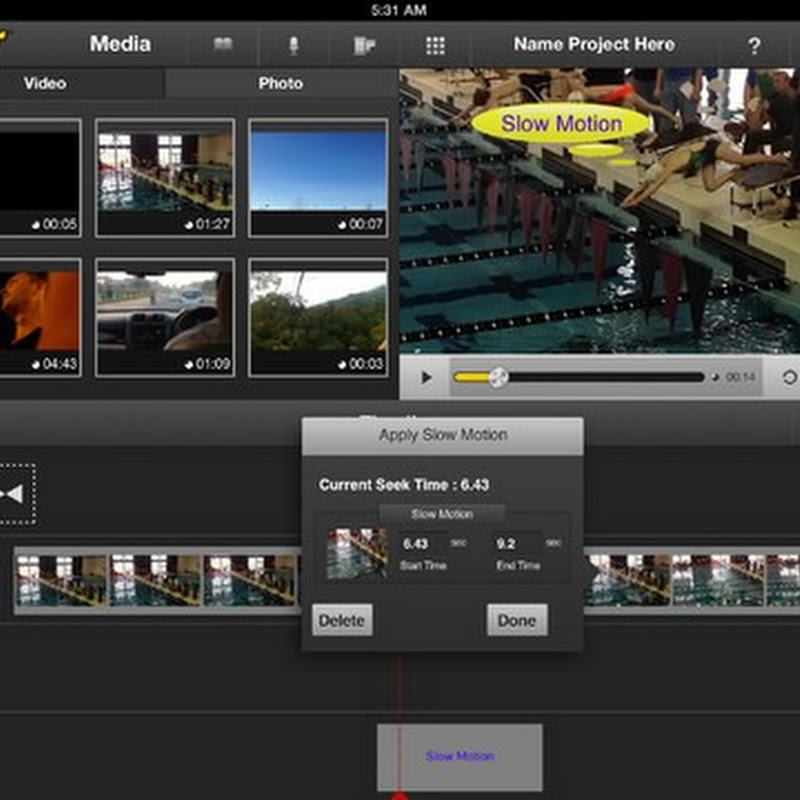This screenshot has height=800, width=800.
Task: Play the preview video
Action: click(x=426, y=378)
